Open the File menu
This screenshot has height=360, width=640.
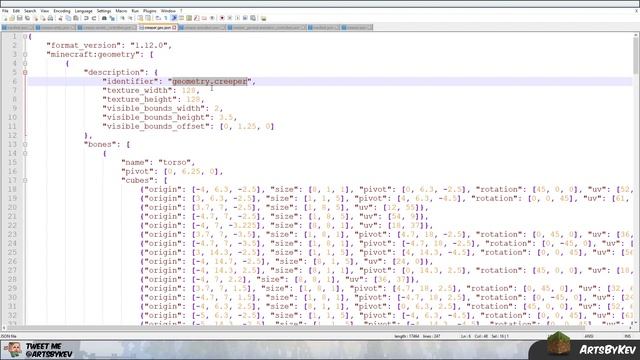coord(5,11)
